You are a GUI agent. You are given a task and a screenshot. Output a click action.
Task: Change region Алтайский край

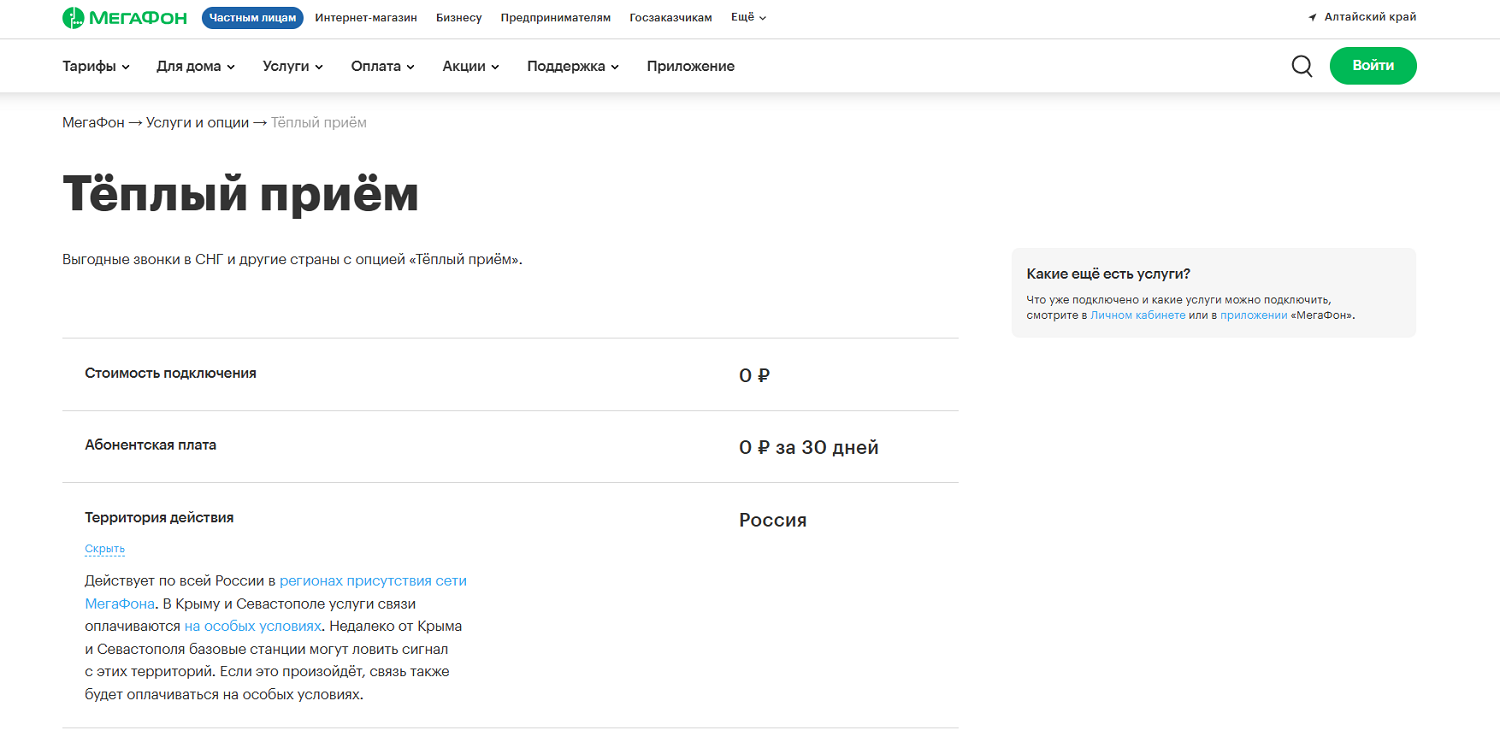[x=1370, y=17]
